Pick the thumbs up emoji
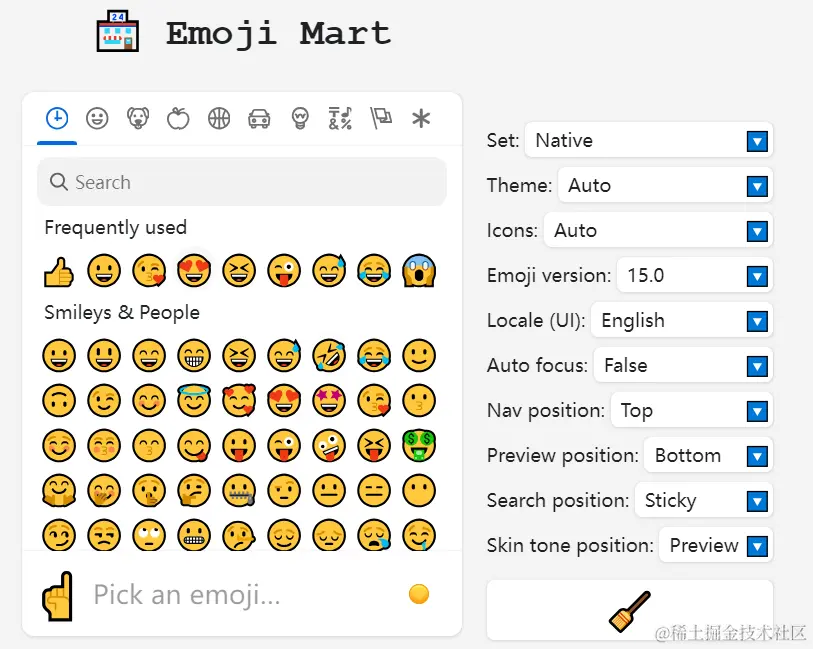813x649 pixels. pos(59,271)
